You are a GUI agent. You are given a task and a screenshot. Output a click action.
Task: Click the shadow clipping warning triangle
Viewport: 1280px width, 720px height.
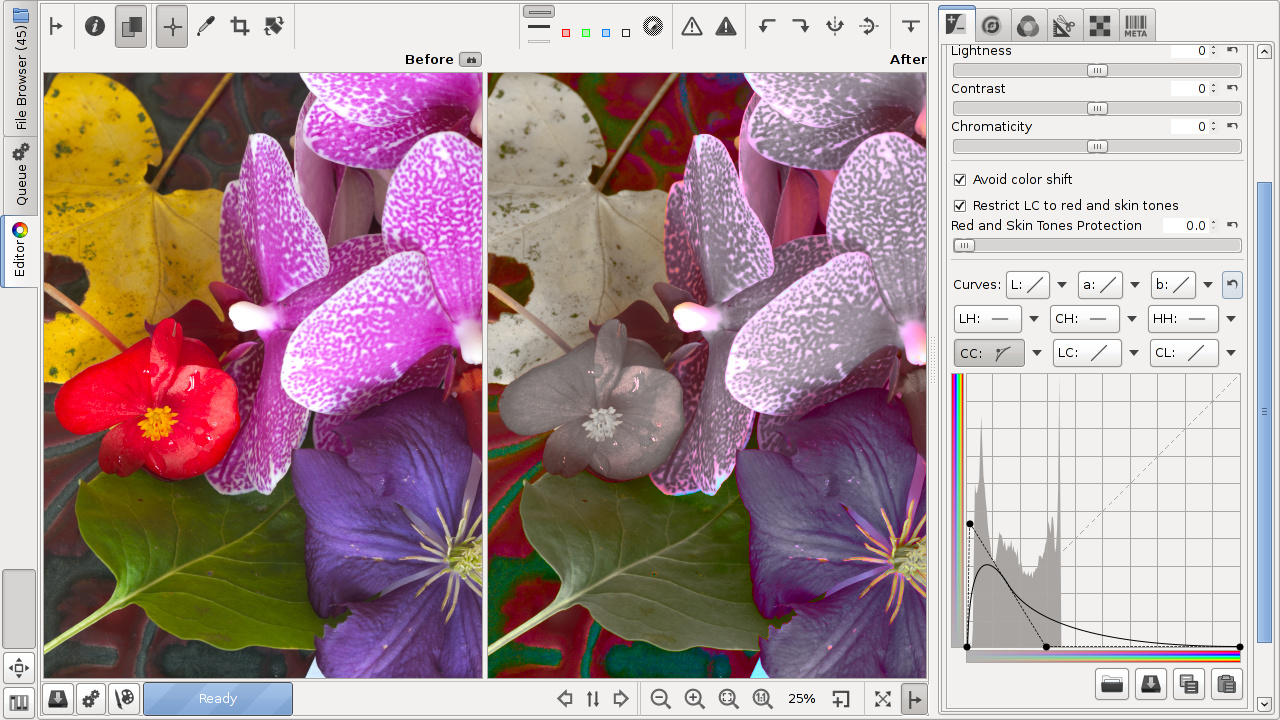click(x=692, y=27)
